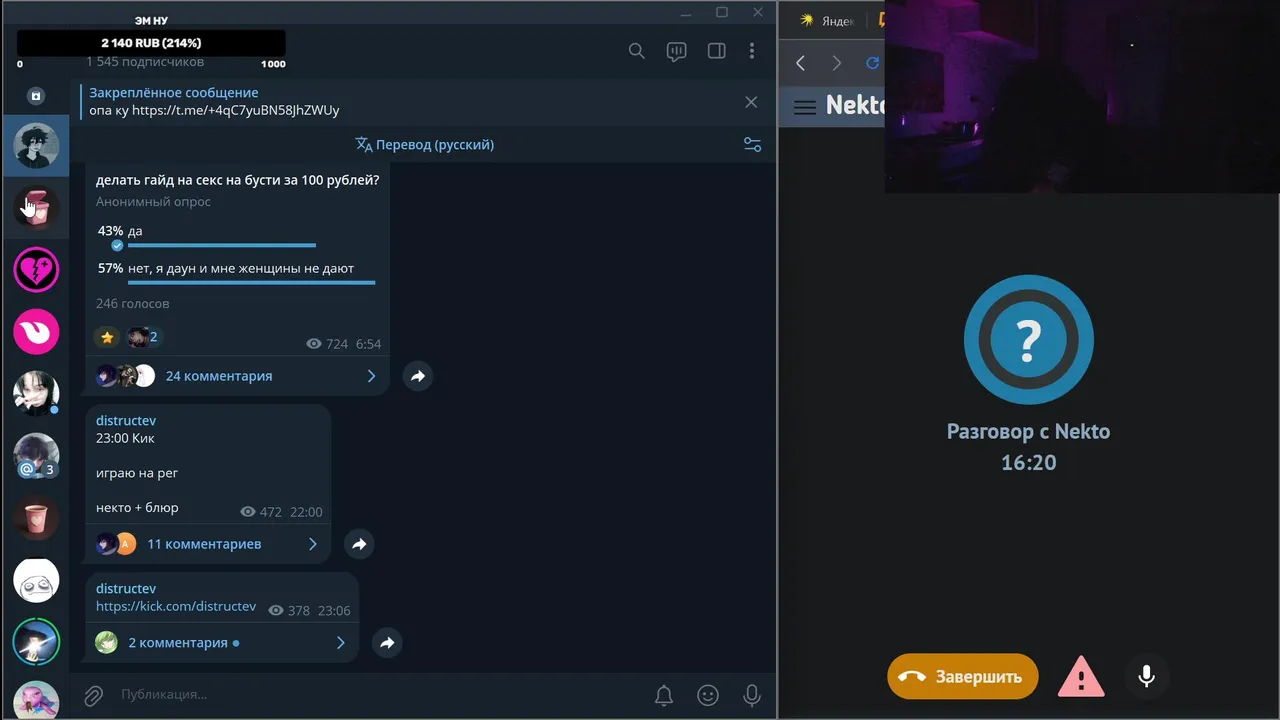The height and width of the screenshot is (720, 1280).
Task: Click the star reaction on poll
Action: pos(107,337)
